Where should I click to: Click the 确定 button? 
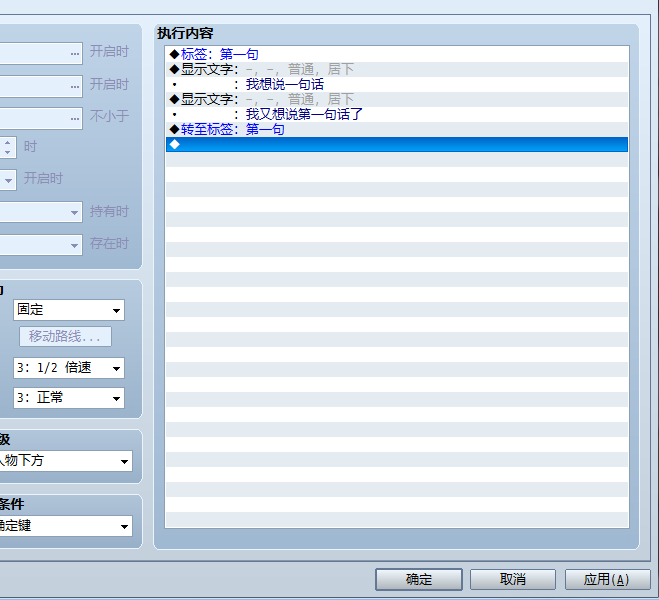[419, 579]
